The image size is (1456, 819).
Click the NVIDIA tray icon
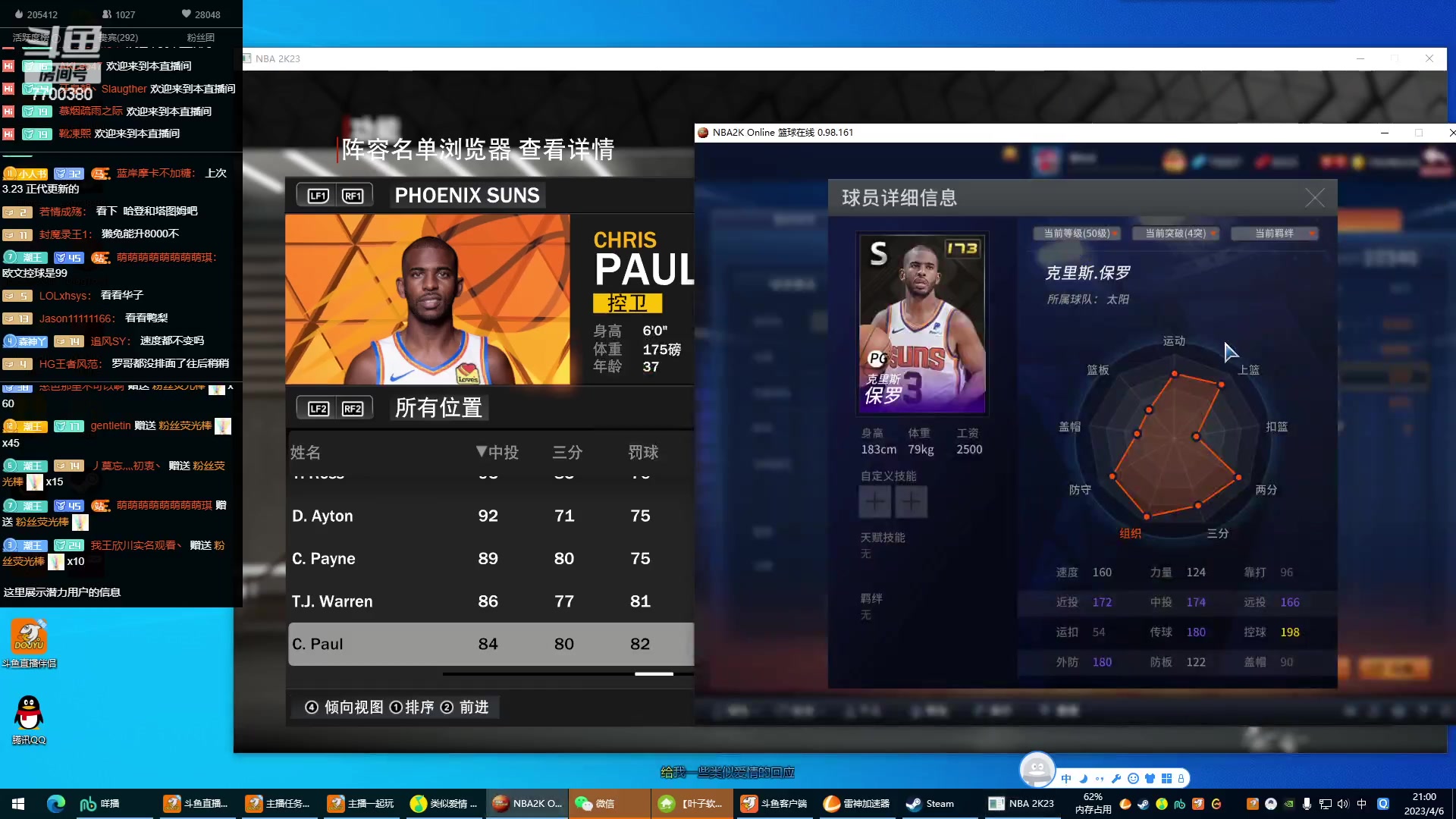pos(1288,804)
